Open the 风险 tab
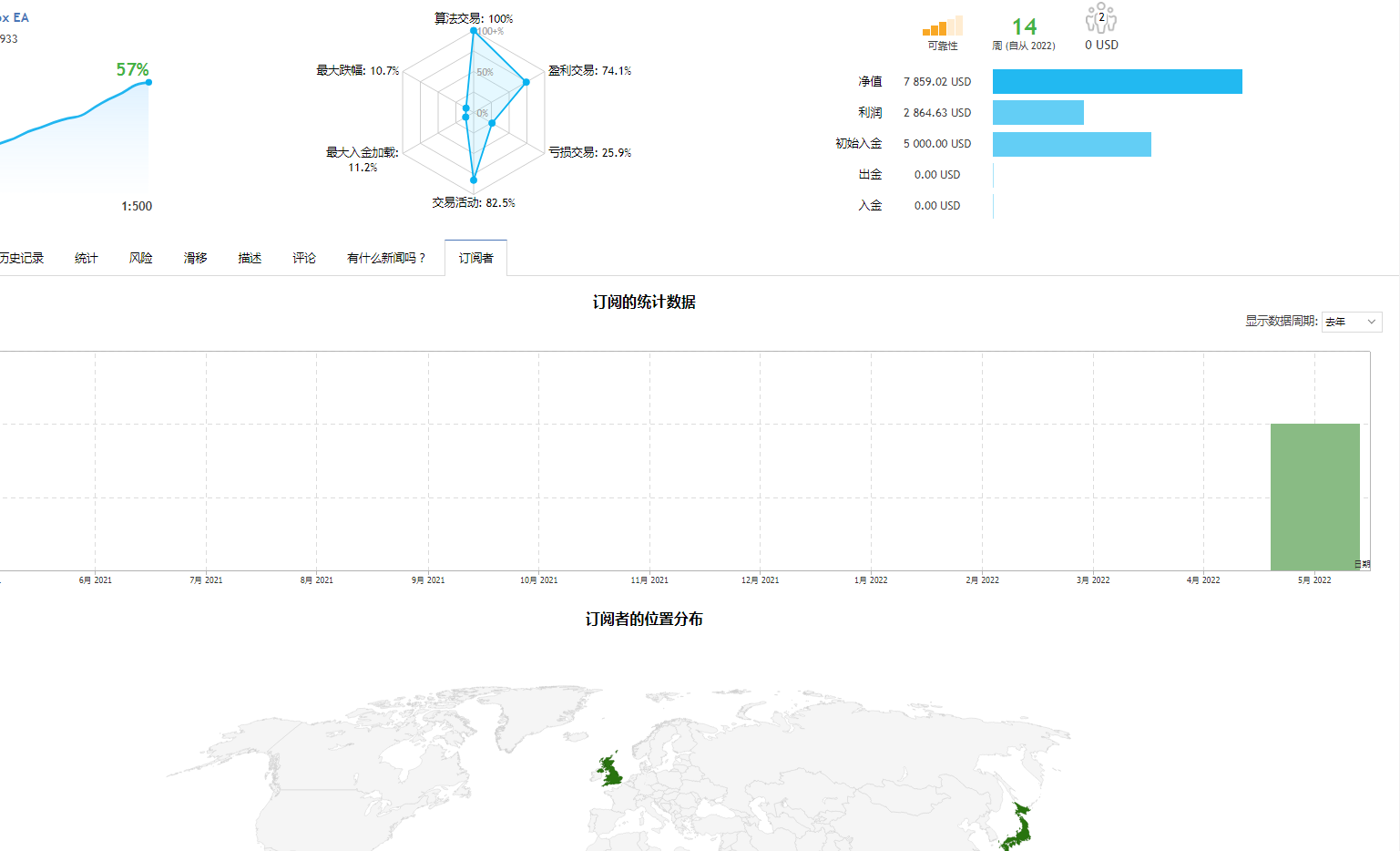 pos(141,258)
